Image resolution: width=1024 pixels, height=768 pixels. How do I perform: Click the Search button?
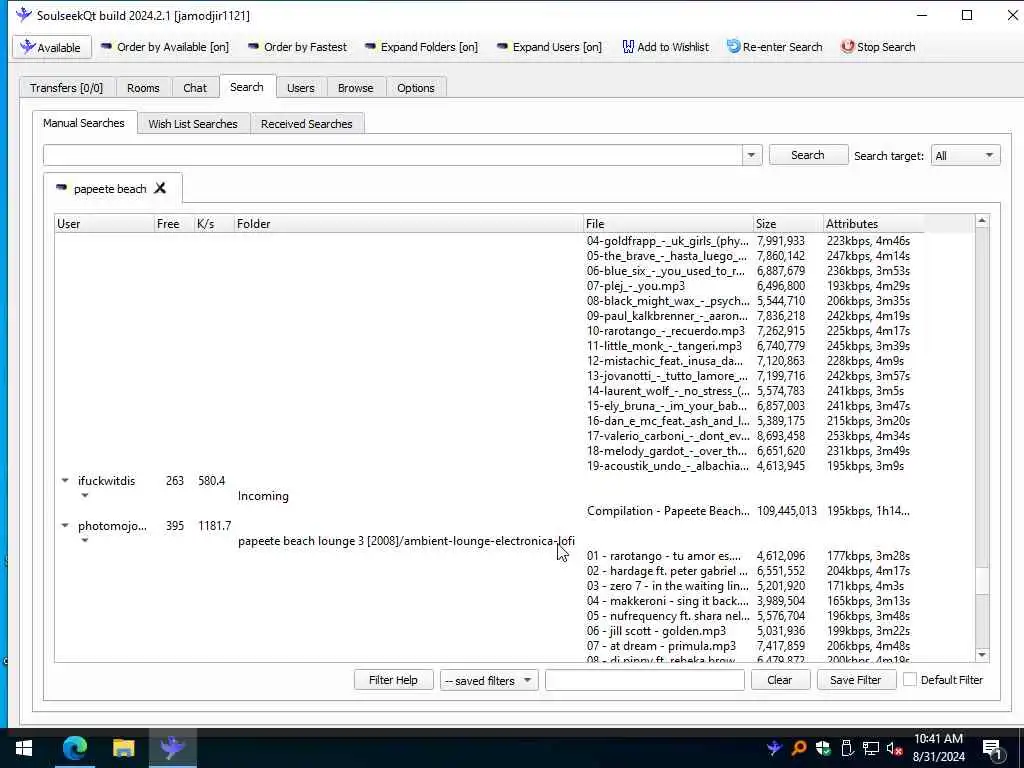tap(808, 155)
